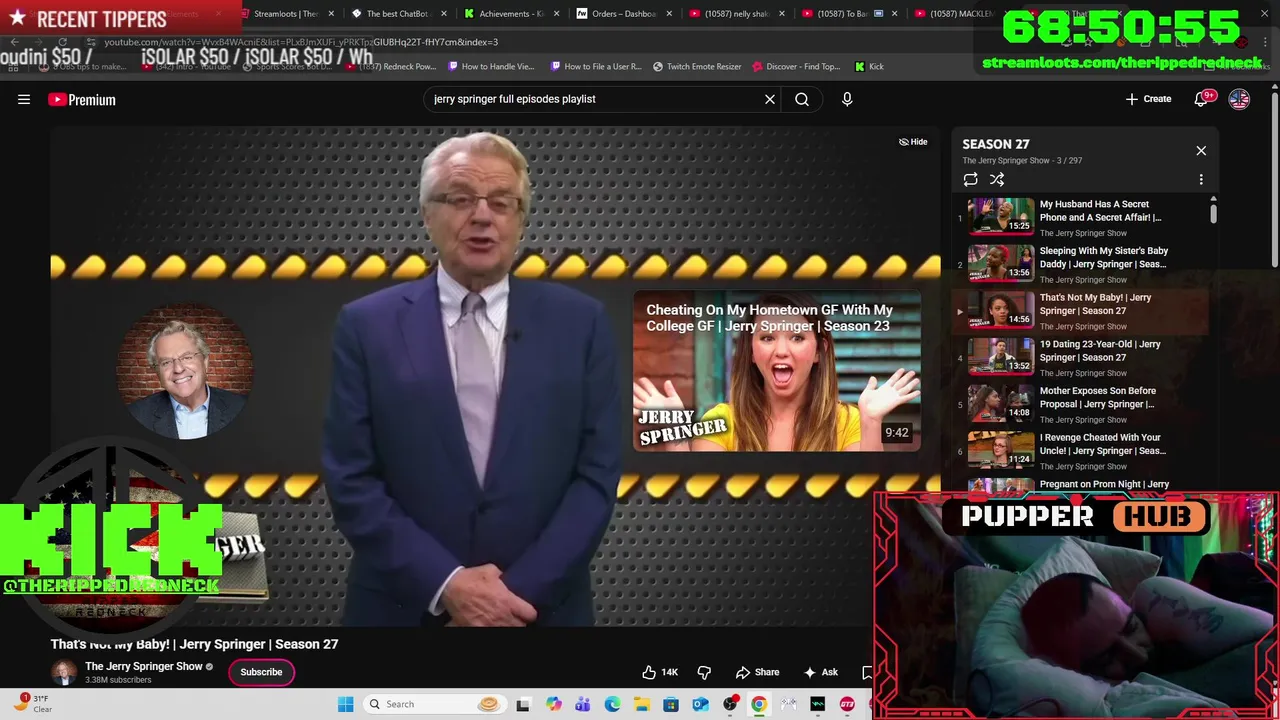Click the browser address bar URL
The image size is (1280, 720).
click(x=301, y=42)
